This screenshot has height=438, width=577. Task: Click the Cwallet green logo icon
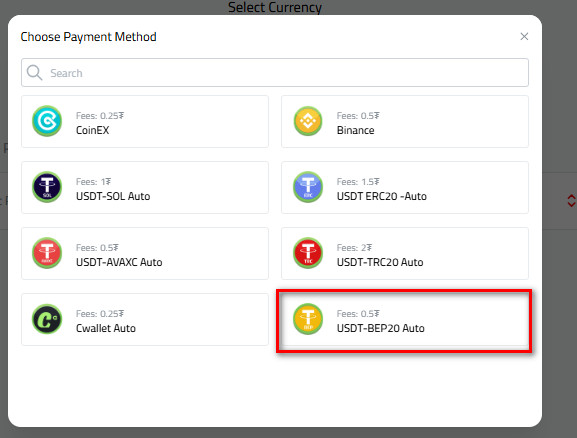[x=47, y=319]
